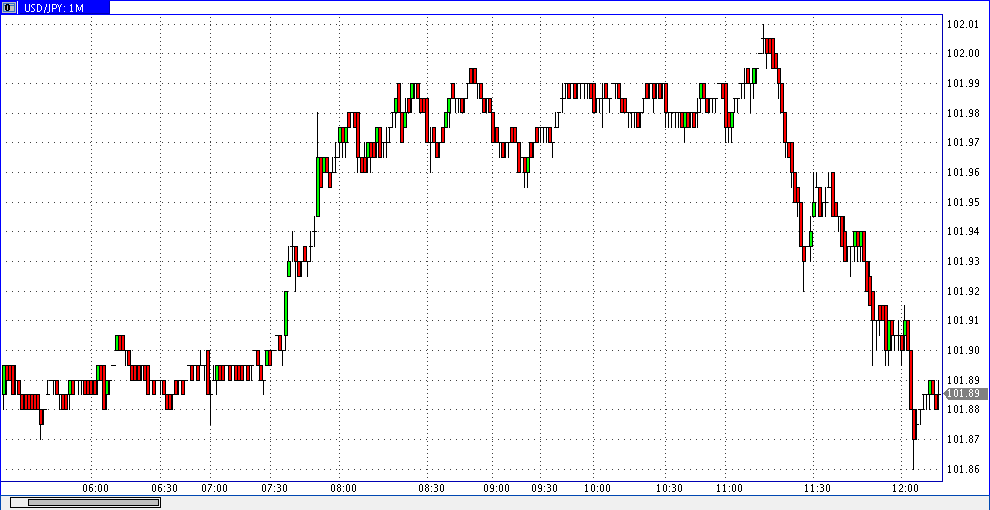The image size is (990, 510).
Task: Click the 06:30 time axis label
Action: pos(165,489)
